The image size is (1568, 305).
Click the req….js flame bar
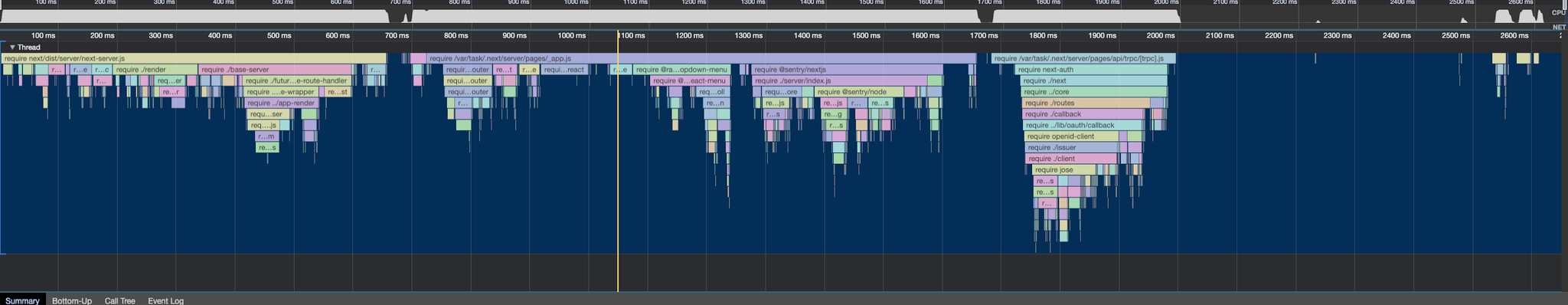tap(263, 125)
